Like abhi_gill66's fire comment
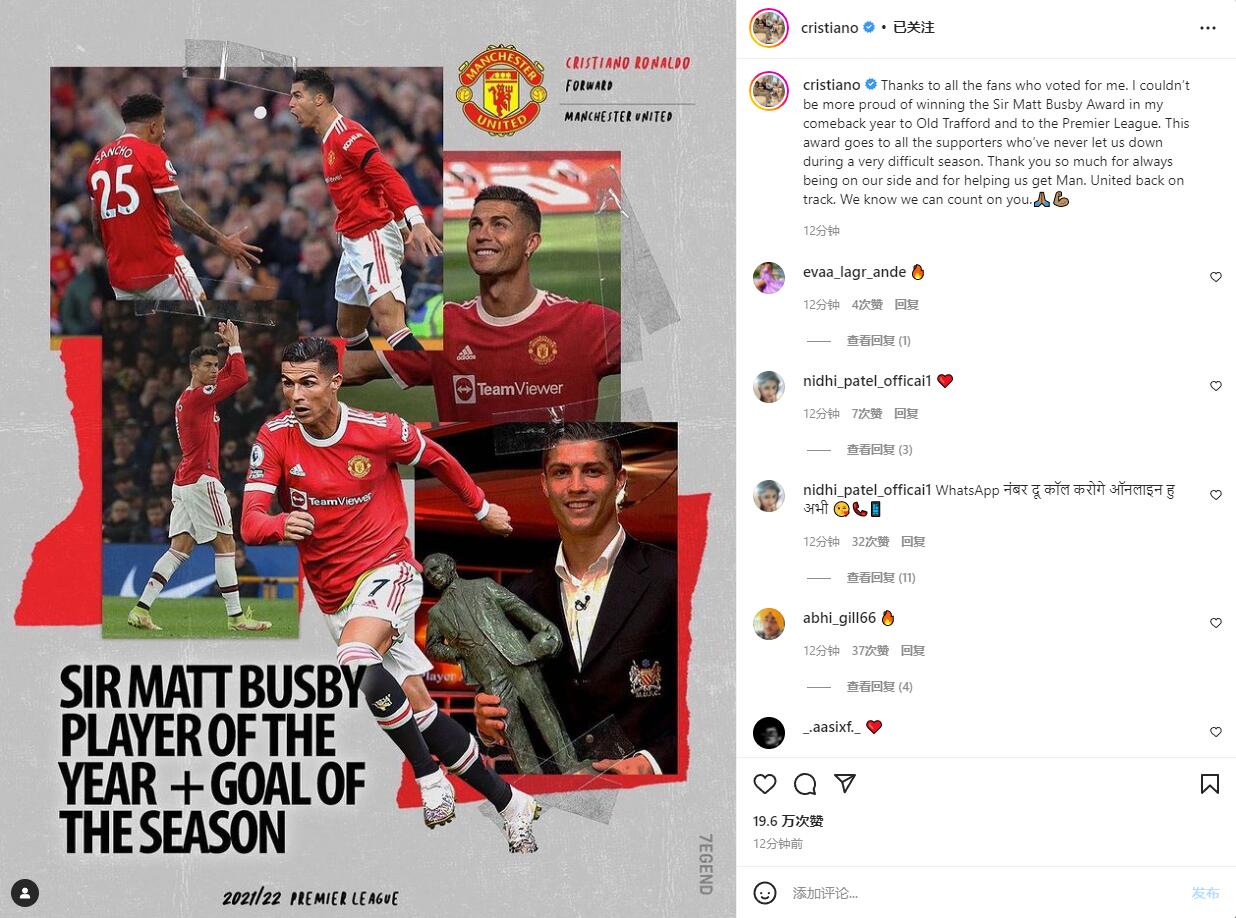The image size is (1236, 918). tap(1216, 623)
